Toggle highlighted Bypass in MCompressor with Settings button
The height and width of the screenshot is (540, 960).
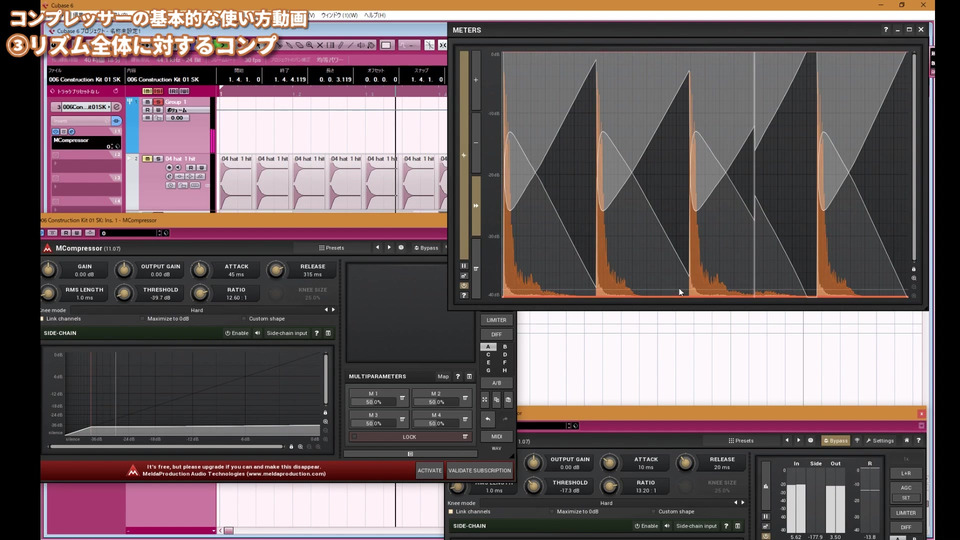(836, 440)
